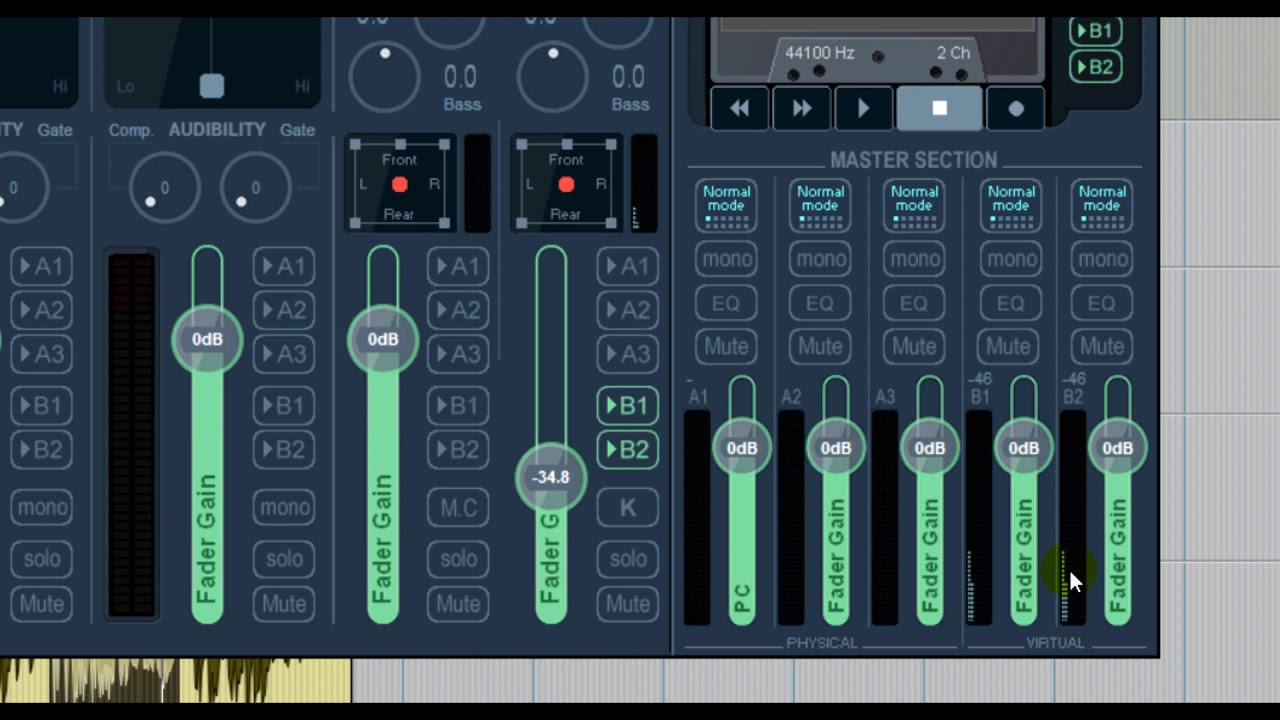The width and height of the screenshot is (1280, 720).
Task: Mute the leftmost cut-off strip
Action: pos(42,604)
